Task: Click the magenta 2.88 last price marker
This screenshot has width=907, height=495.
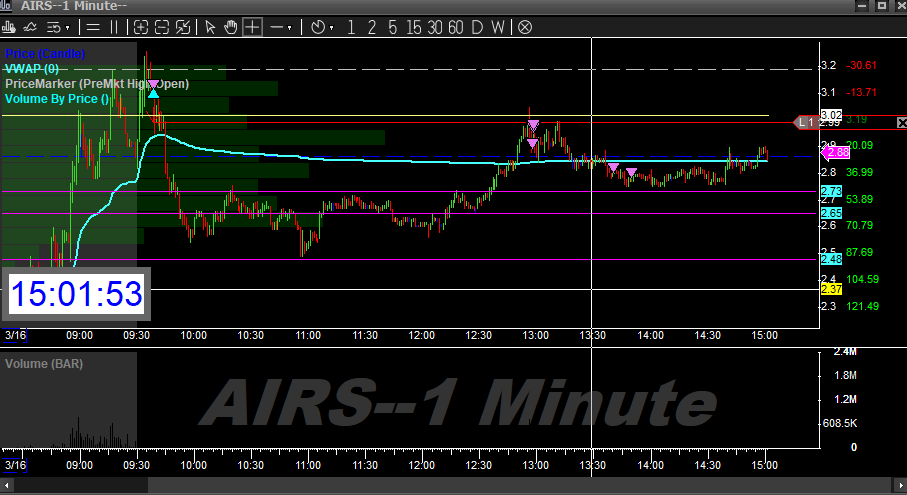Action: pos(835,153)
